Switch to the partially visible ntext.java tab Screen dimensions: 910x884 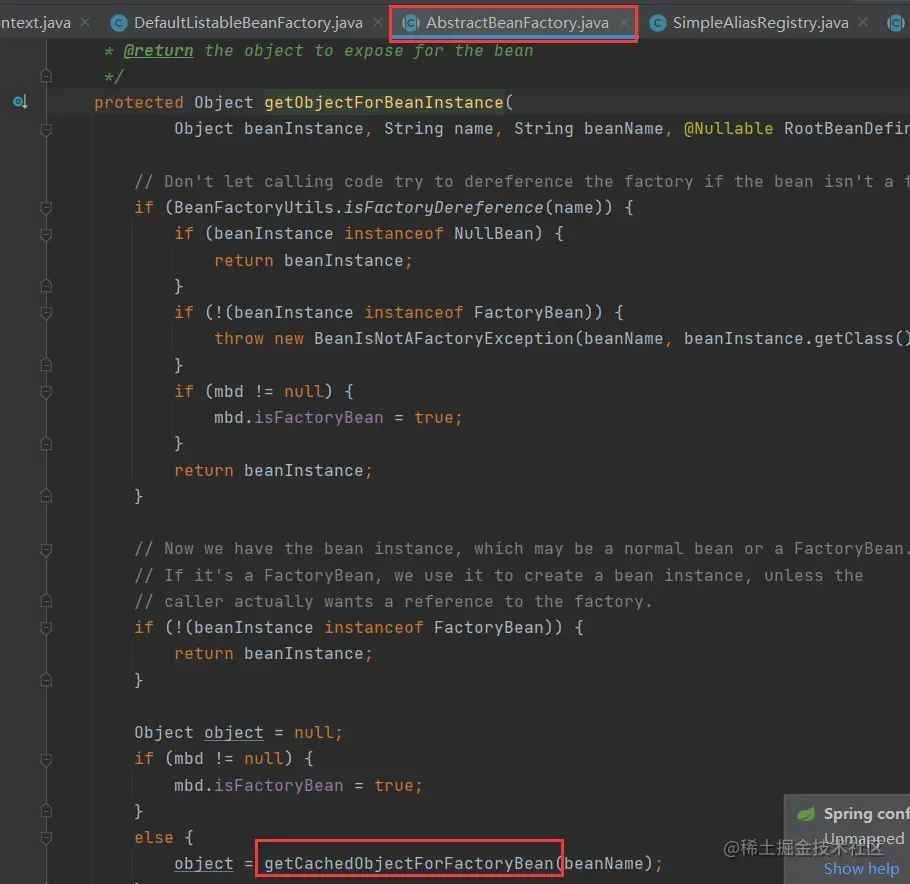(x=36, y=23)
